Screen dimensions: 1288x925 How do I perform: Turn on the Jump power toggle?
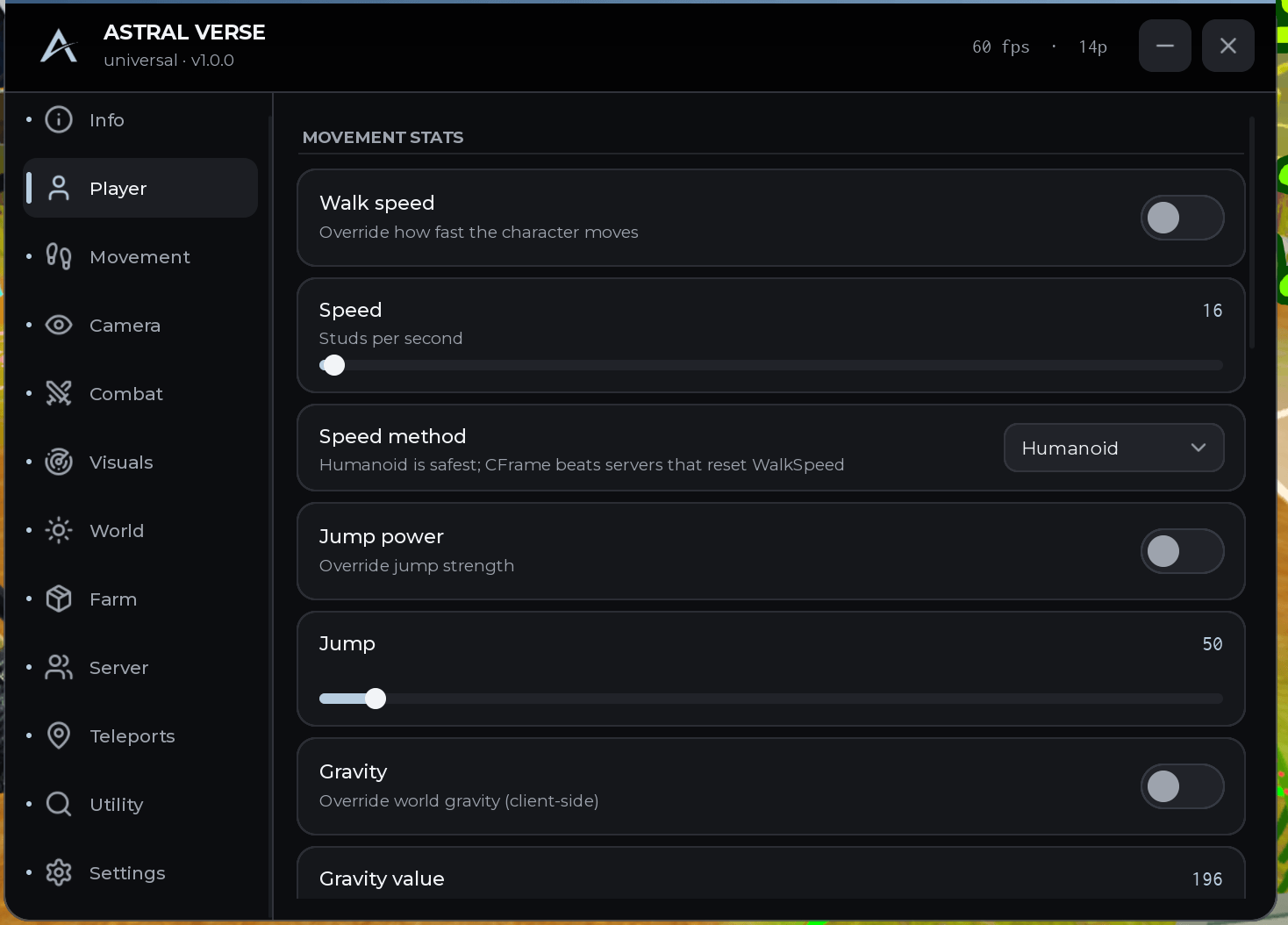tap(1182, 551)
